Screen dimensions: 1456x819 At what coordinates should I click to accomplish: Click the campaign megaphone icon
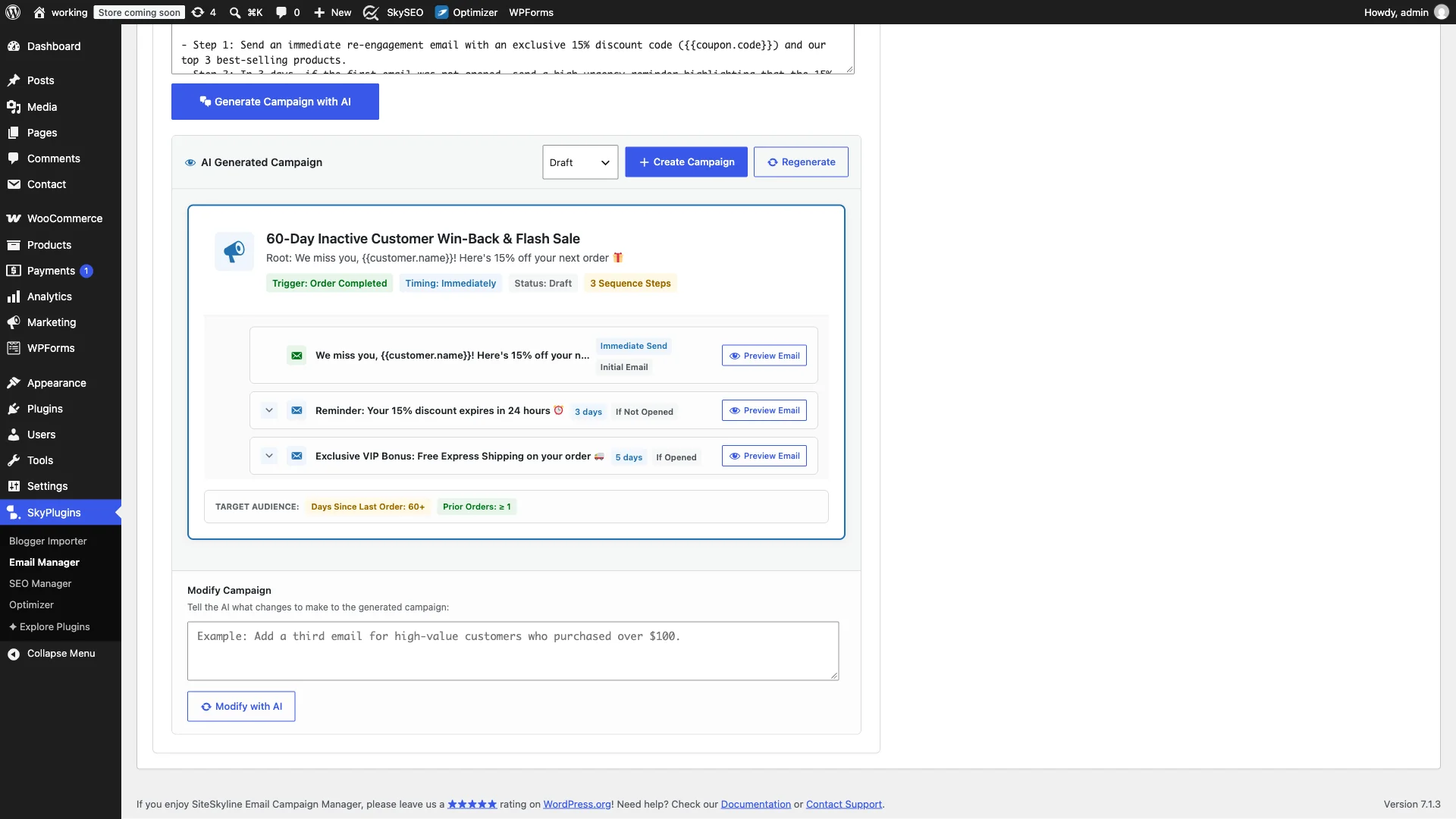pos(234,251)
